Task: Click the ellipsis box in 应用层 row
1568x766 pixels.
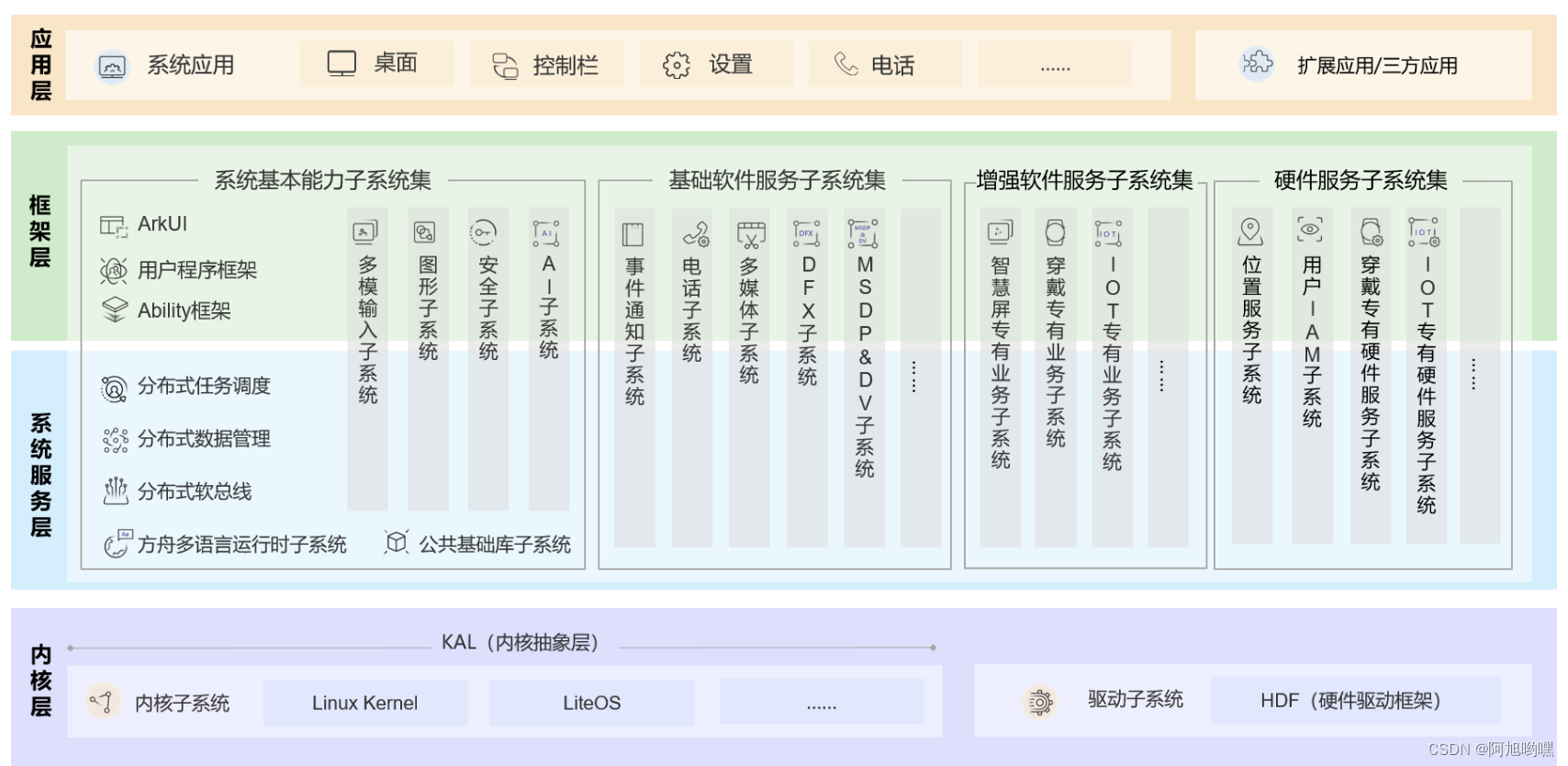Action: [x=1056, y=64]
